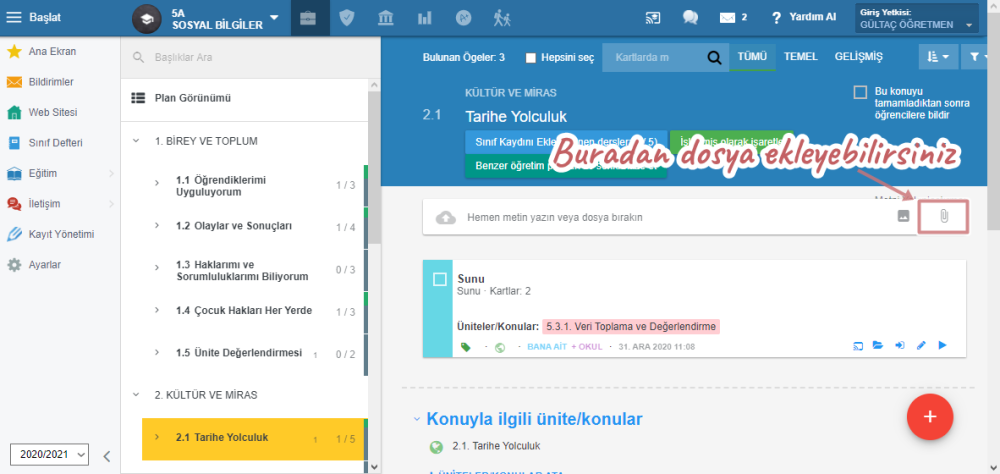The width and height of the screenshot is (1000, 474).
Task: Open Bildirimler in the sidebar
Action: 51,82
